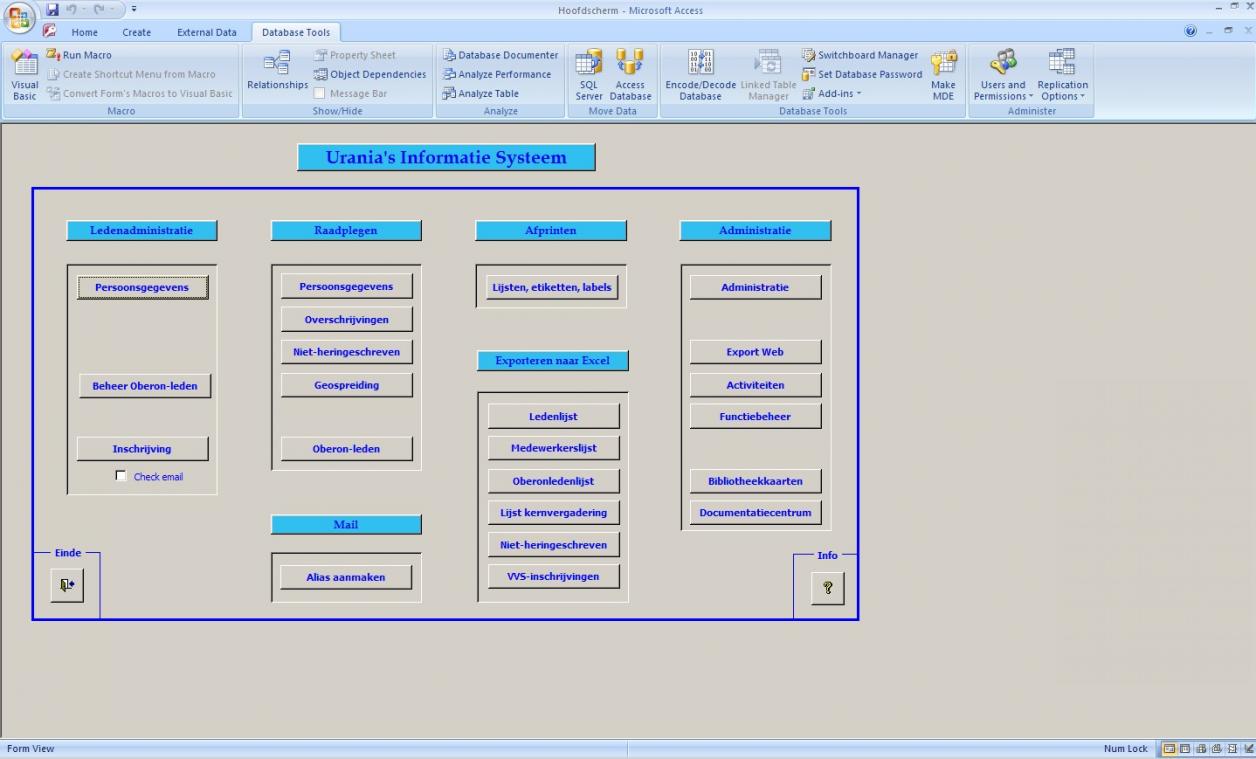
Task: Click Object Dependencies
Action: 370,74
